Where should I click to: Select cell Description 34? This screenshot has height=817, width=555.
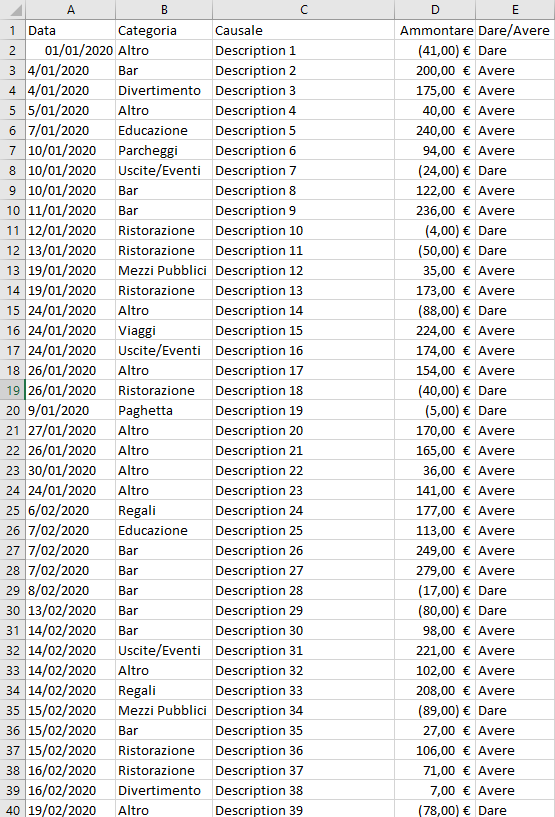[x=303, y=710]
